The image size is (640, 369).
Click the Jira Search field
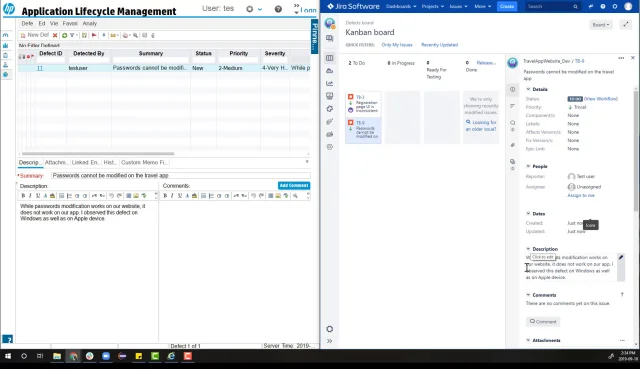coord(552,7)
